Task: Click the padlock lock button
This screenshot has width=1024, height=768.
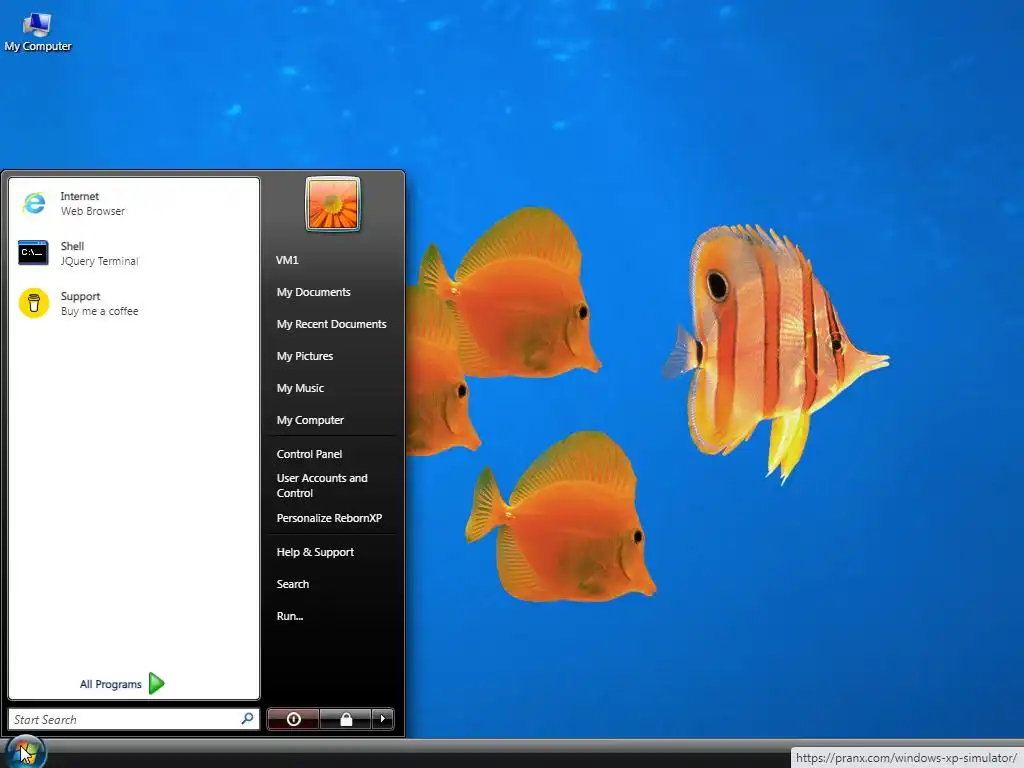Action: click(346, 719)
